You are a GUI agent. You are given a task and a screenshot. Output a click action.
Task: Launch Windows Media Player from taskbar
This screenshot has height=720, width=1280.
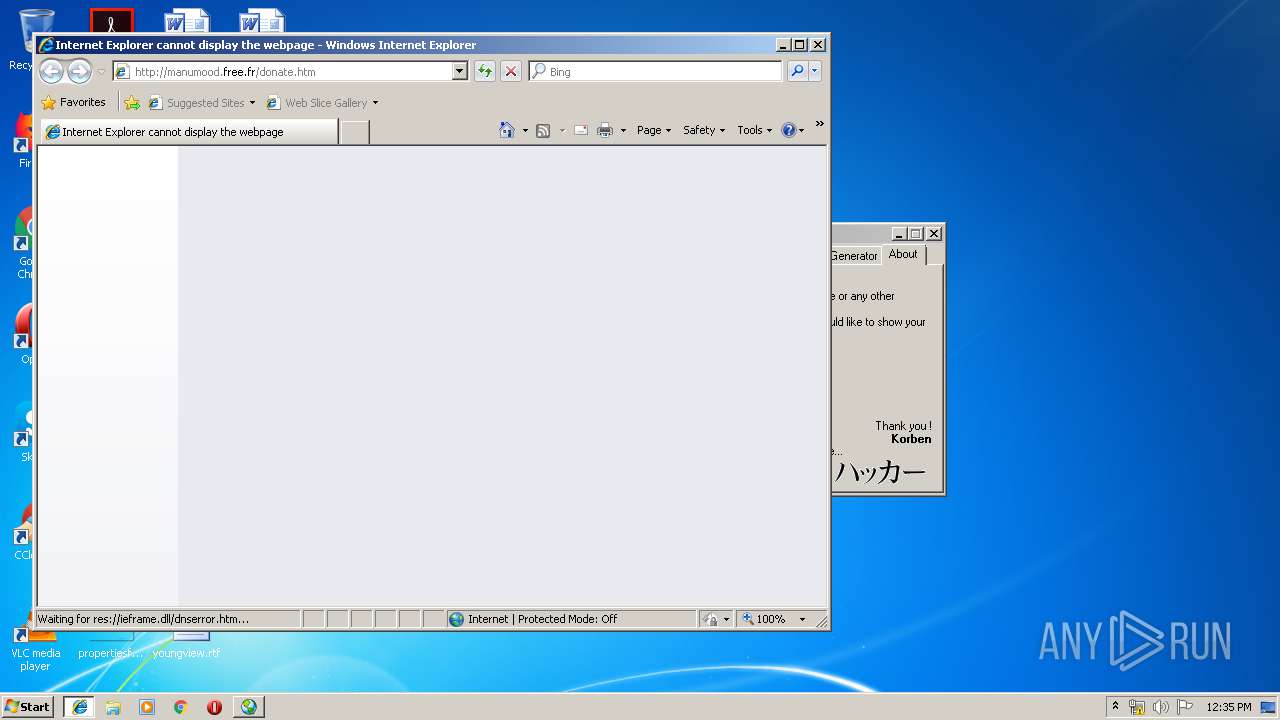click(x=147, y=707)
